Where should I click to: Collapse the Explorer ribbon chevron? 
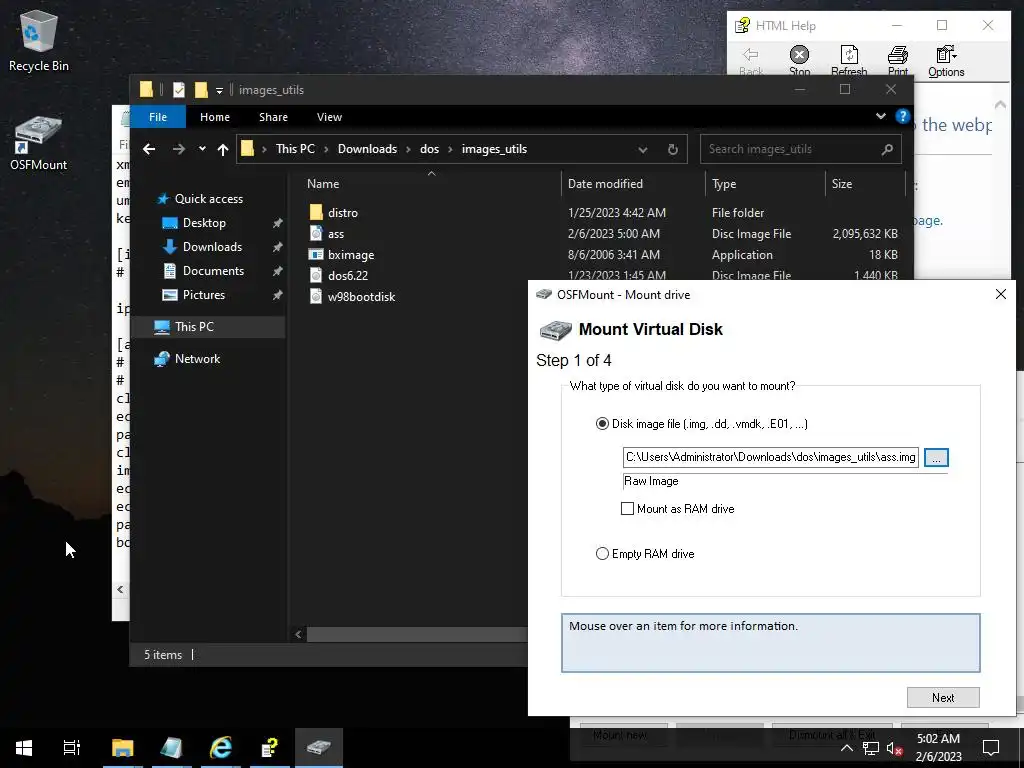(x=881, y=116)
